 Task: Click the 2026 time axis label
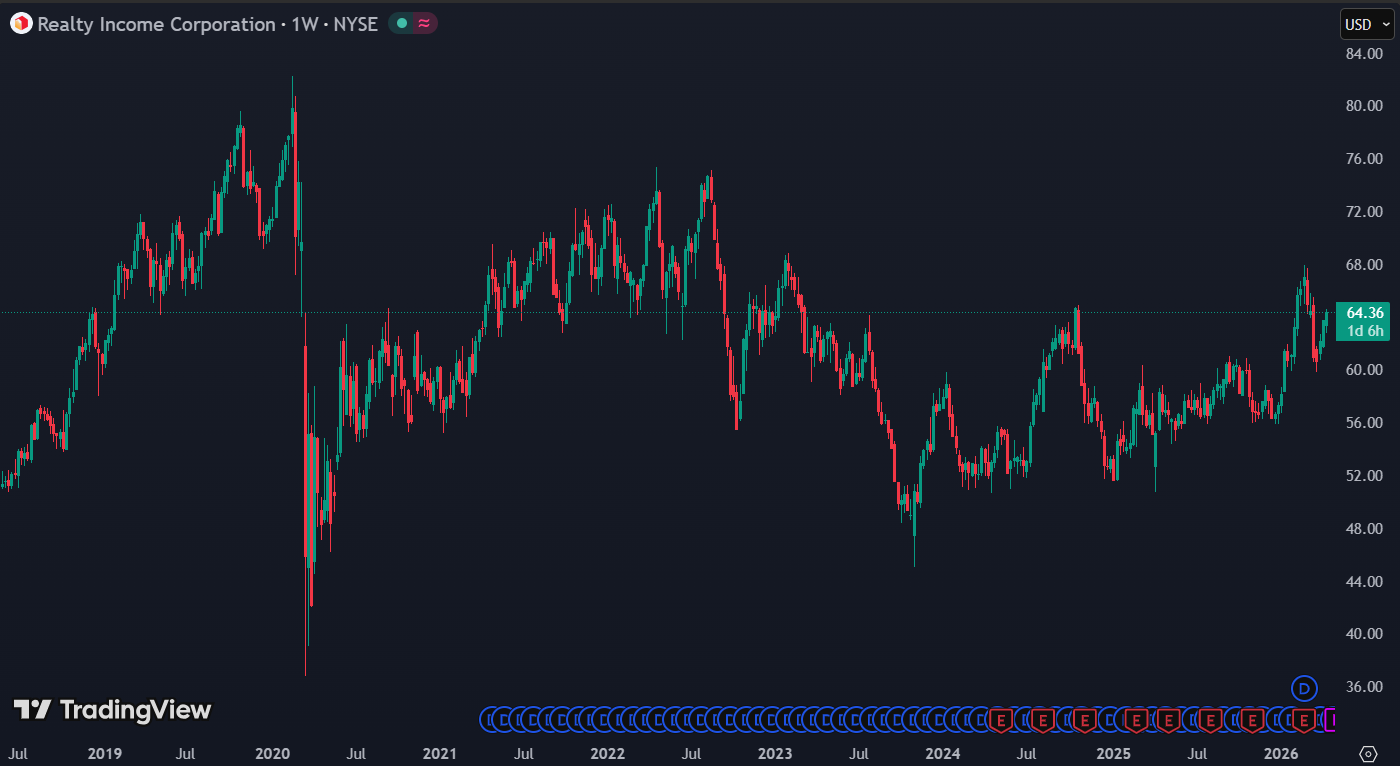1281,753
